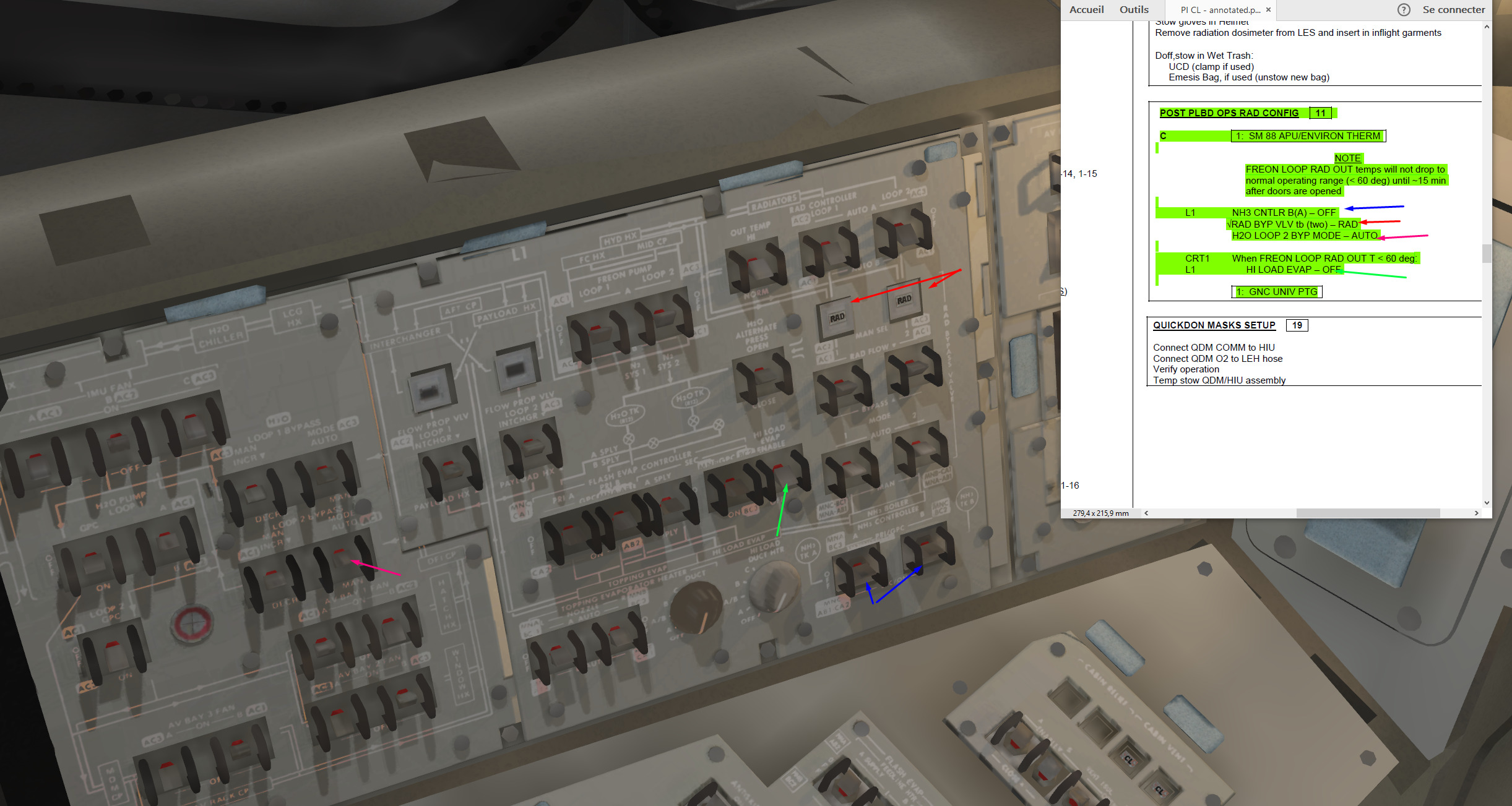Toggle the RADIATORS OUT TEMP HI/NORM switch
Image resolution: width=1512 pixels, height=806 pixels.
(755, 267)
